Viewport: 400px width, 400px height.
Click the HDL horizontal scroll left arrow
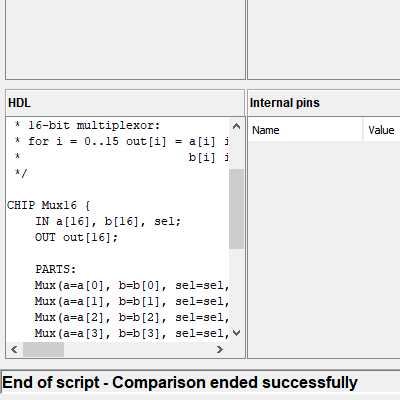tap(14, 349)
